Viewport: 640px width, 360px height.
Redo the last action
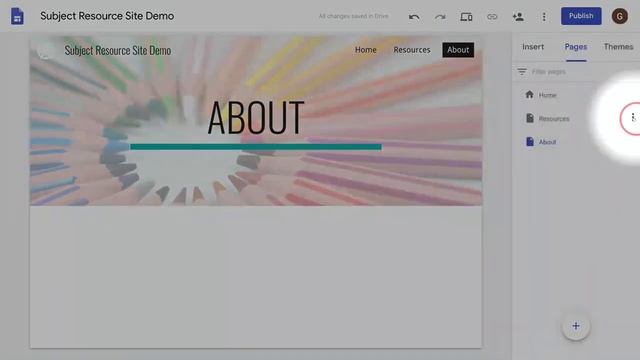[x=440, y=17]
